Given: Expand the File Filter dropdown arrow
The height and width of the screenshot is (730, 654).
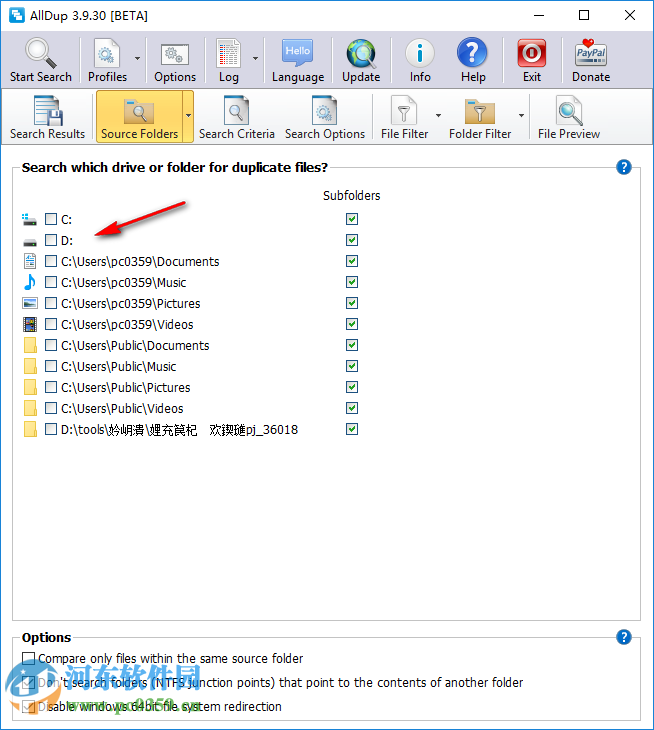Looking at the screenshot, I should pyautogui.click(x=438, y=115).
